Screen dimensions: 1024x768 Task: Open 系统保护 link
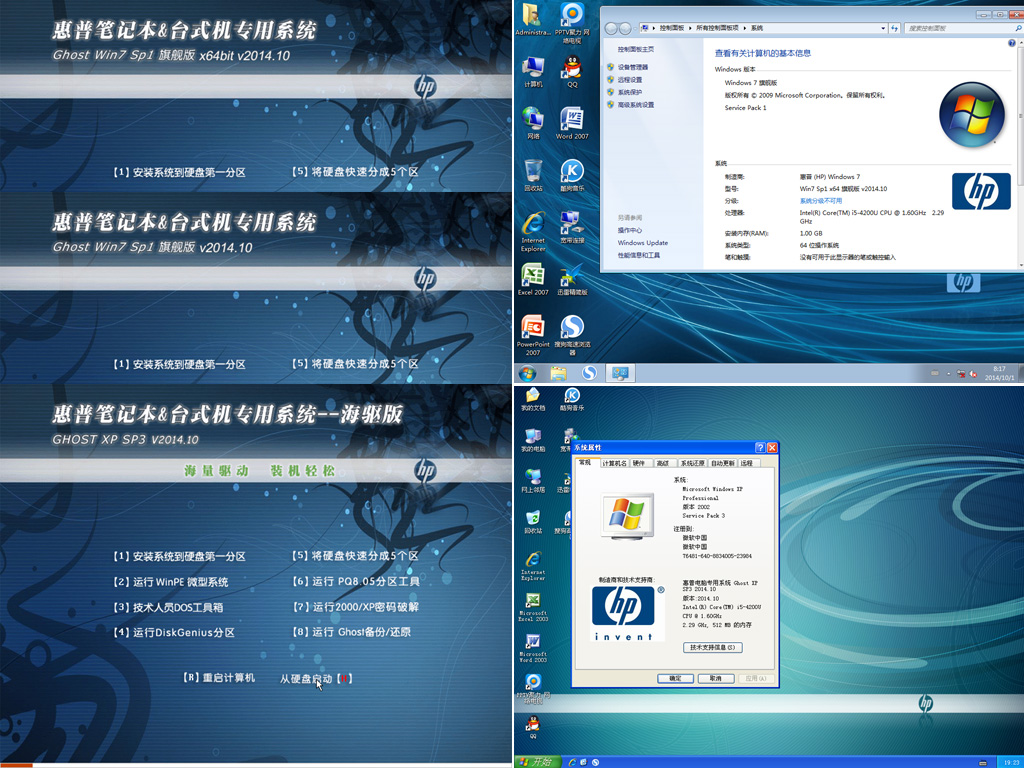[630, 92]
